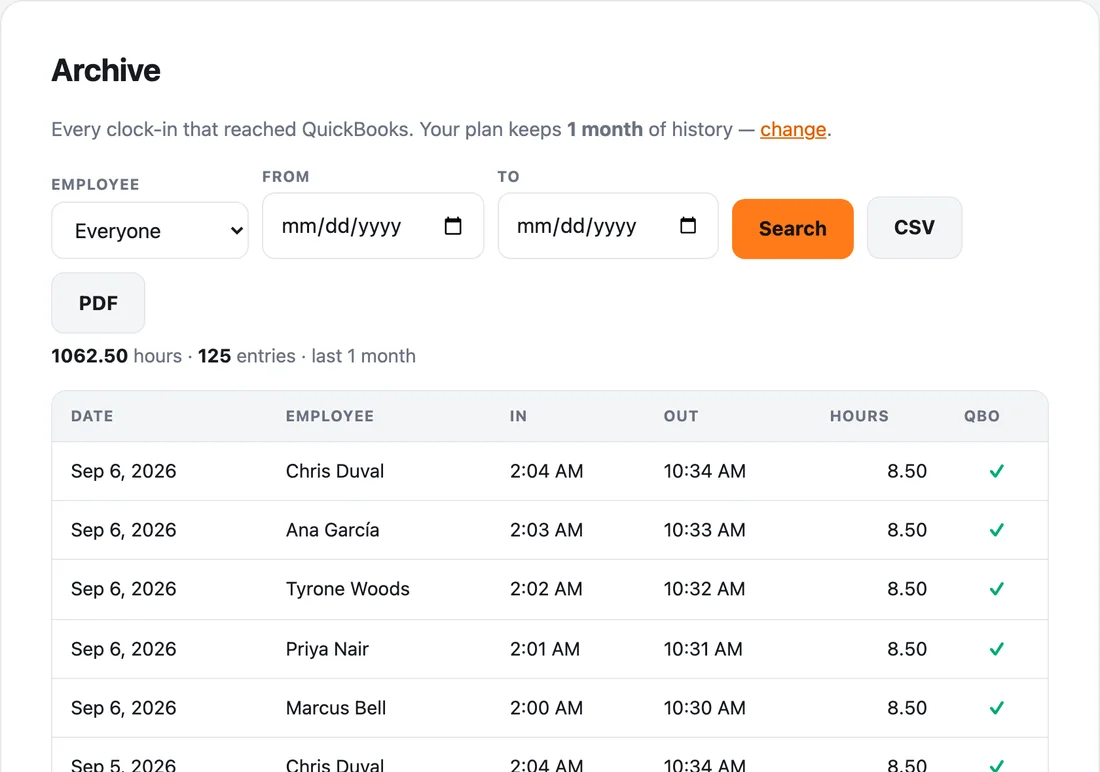Follow the change plan link
1100x772 pixels.
point(793,129)
